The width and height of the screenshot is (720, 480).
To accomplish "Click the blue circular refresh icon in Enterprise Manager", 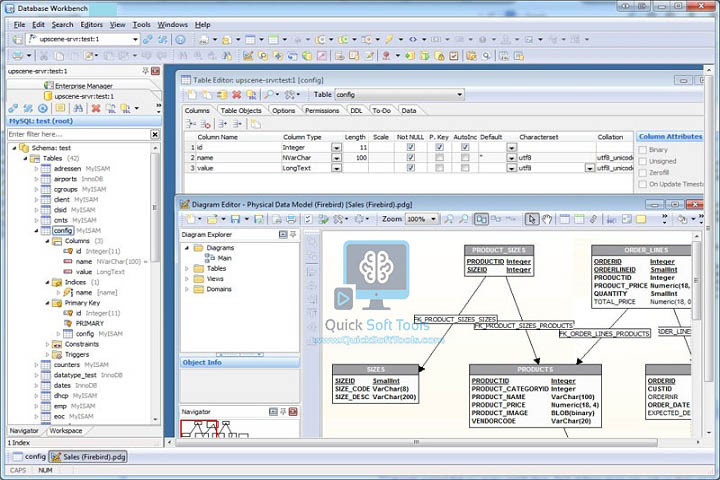I will tap(43, 108).
